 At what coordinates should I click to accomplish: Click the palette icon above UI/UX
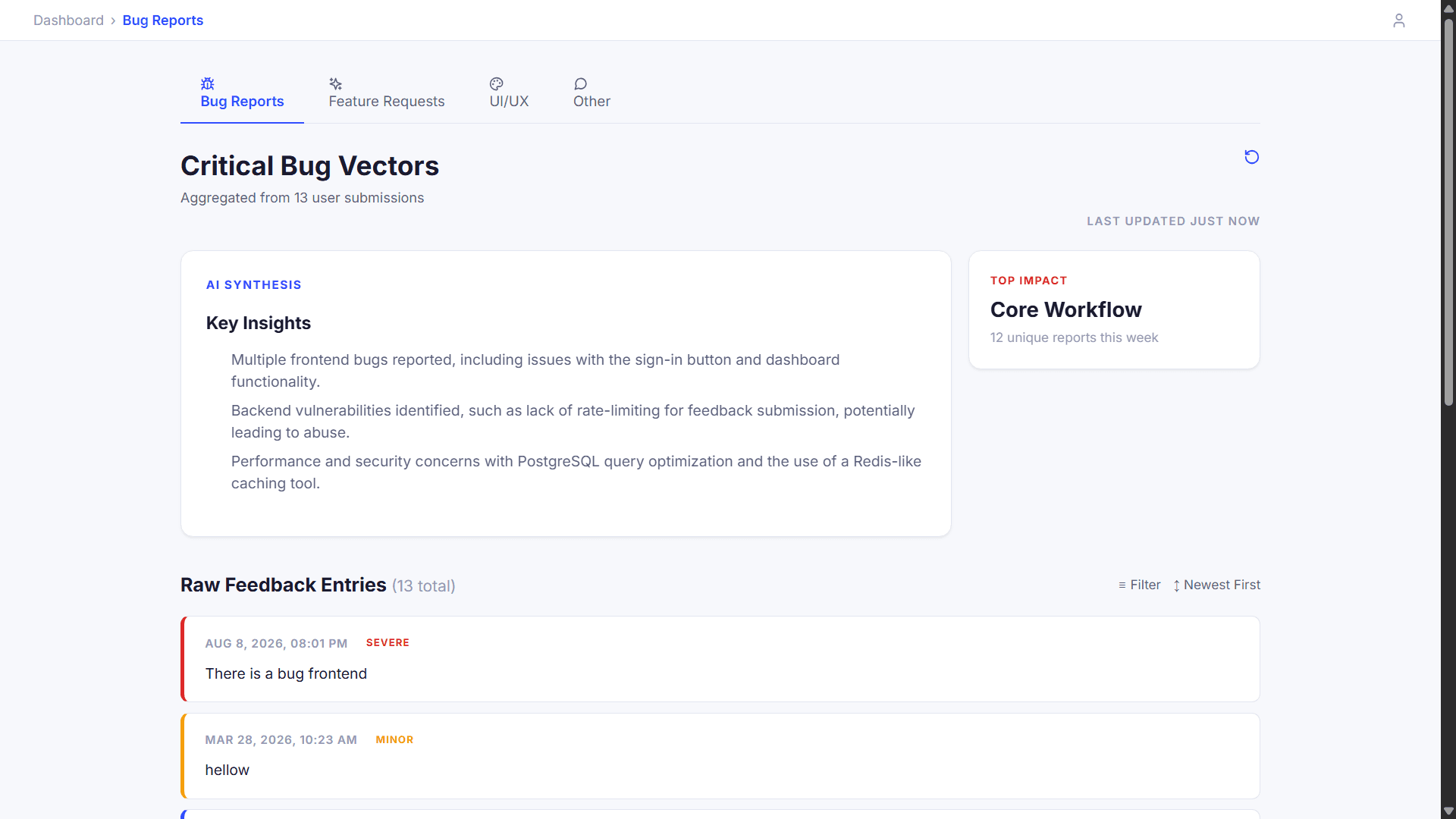(x=497, y=83)
